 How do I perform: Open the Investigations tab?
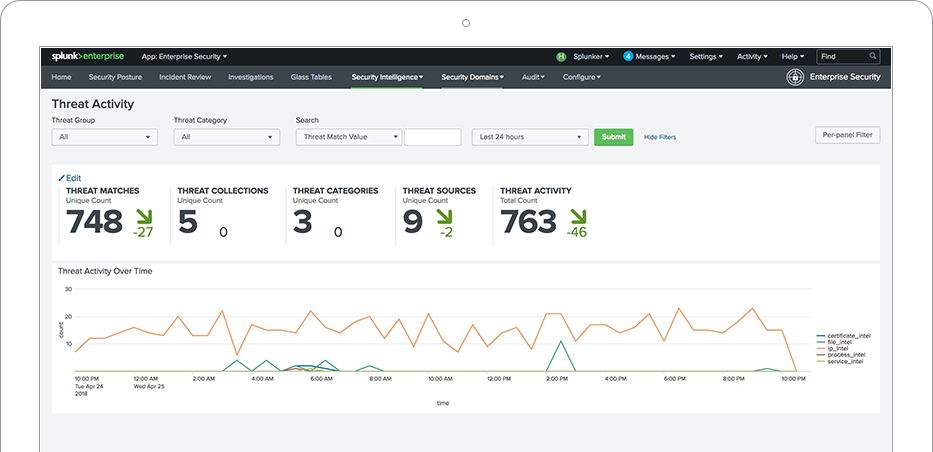251,77
